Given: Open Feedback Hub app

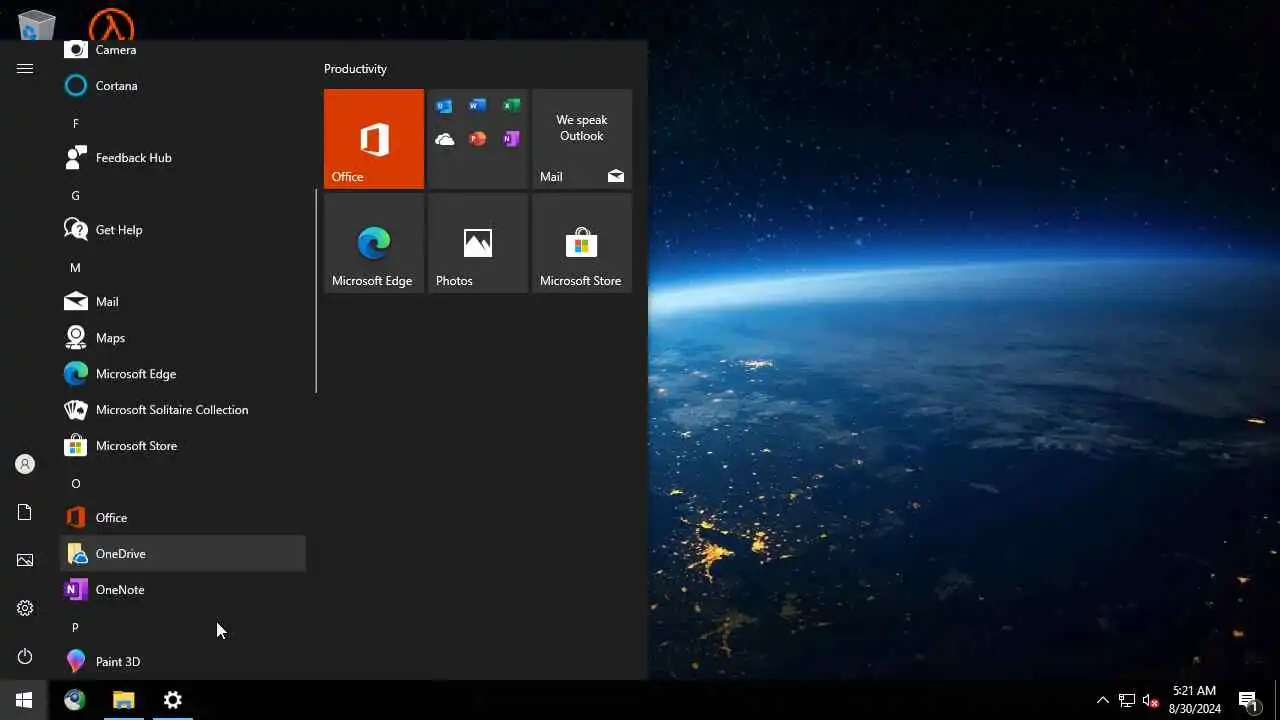Looking at the screenshot, I should 183,158.
